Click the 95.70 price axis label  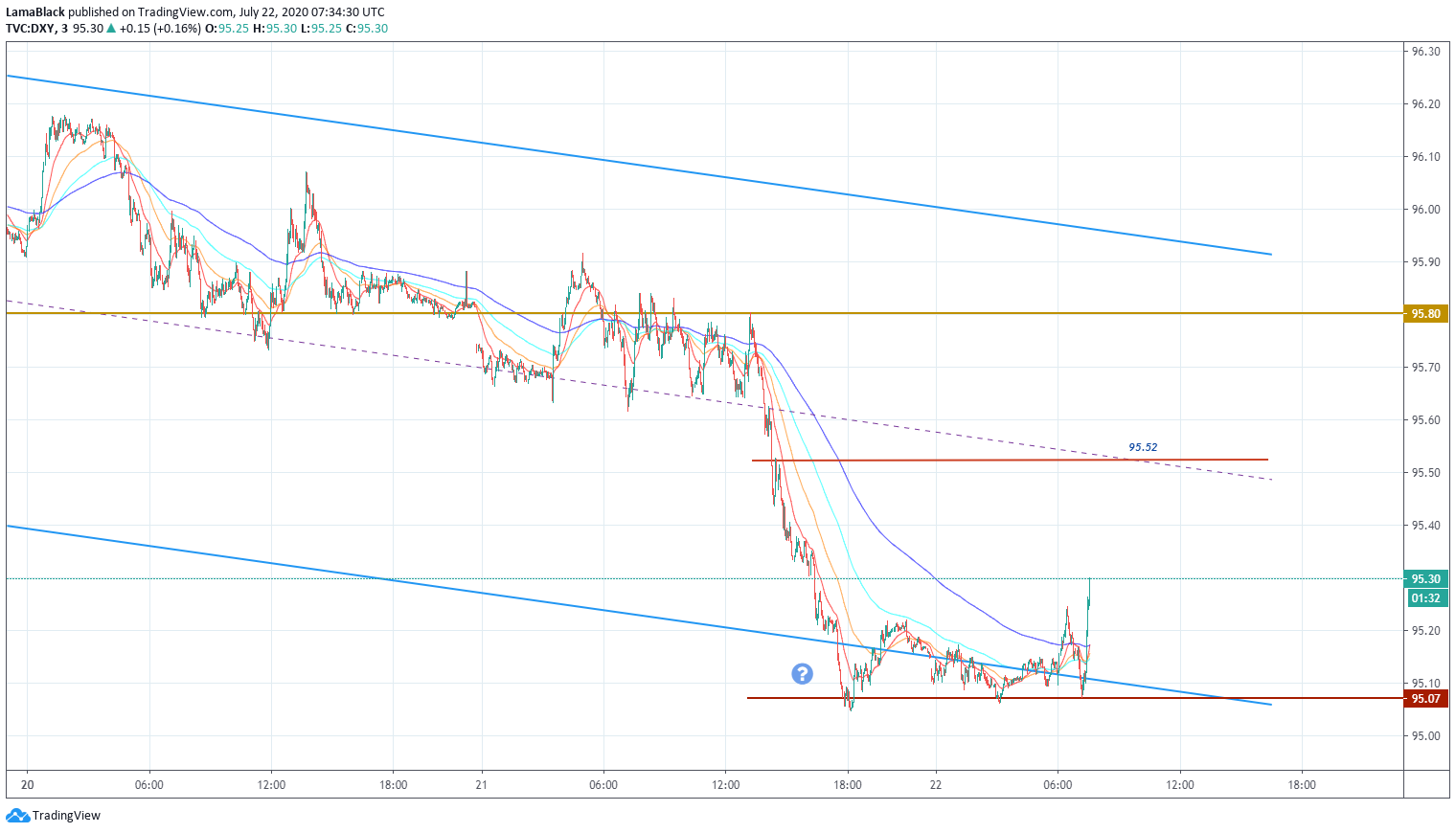(1425, 368)
